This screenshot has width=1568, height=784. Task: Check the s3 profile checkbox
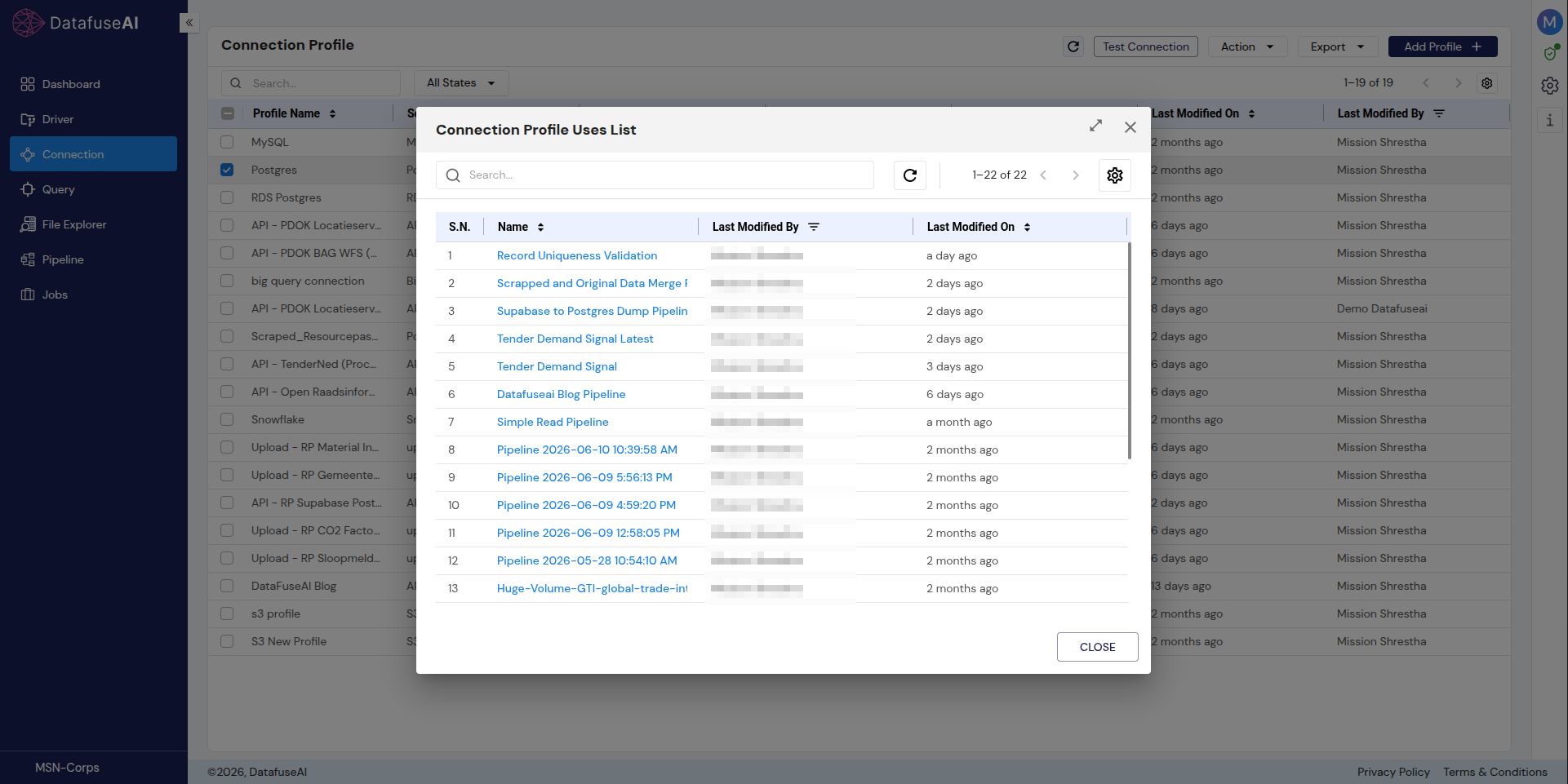[227, 613]
